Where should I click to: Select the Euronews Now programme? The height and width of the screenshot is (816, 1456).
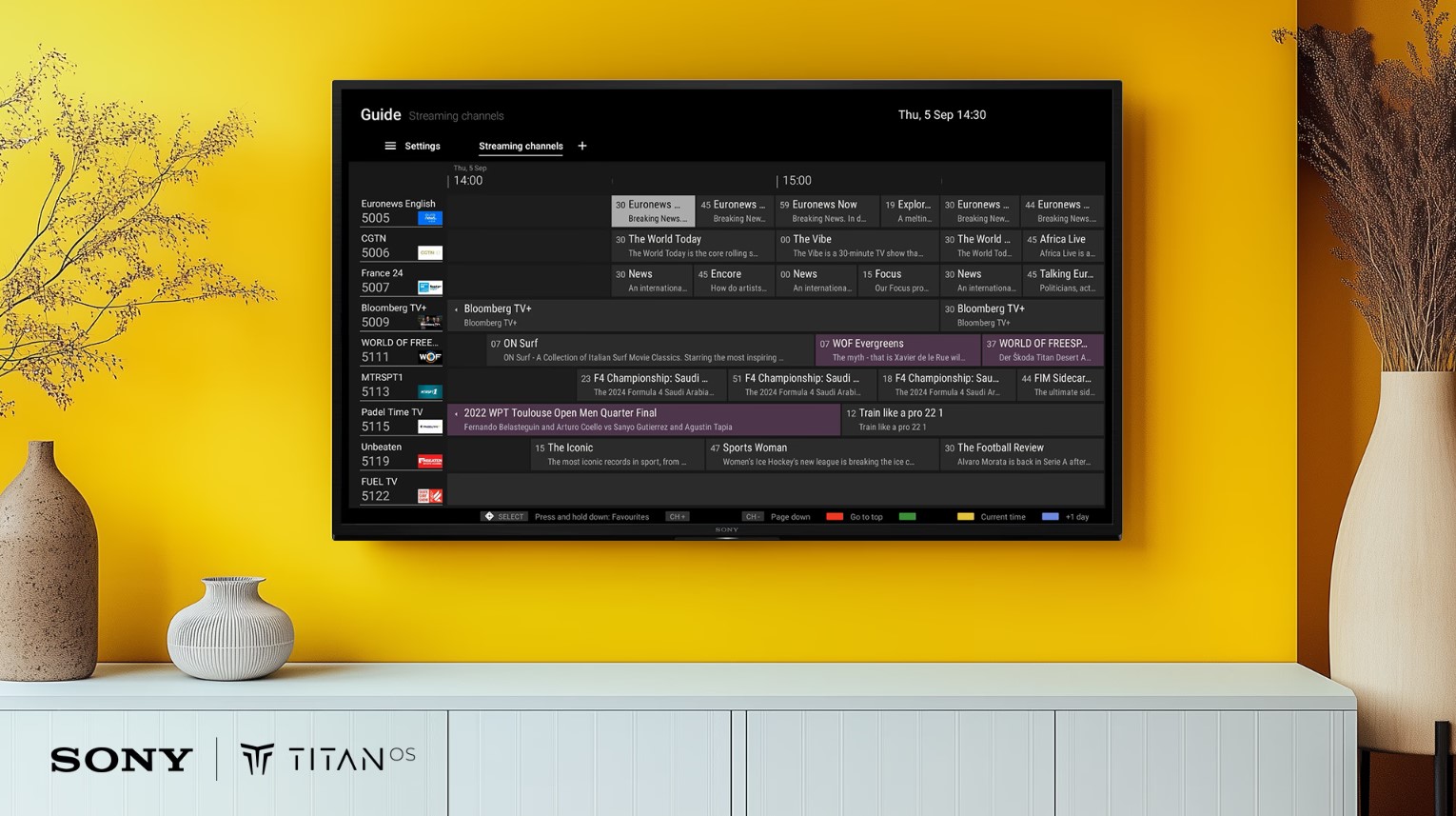(x=826, y=211)
